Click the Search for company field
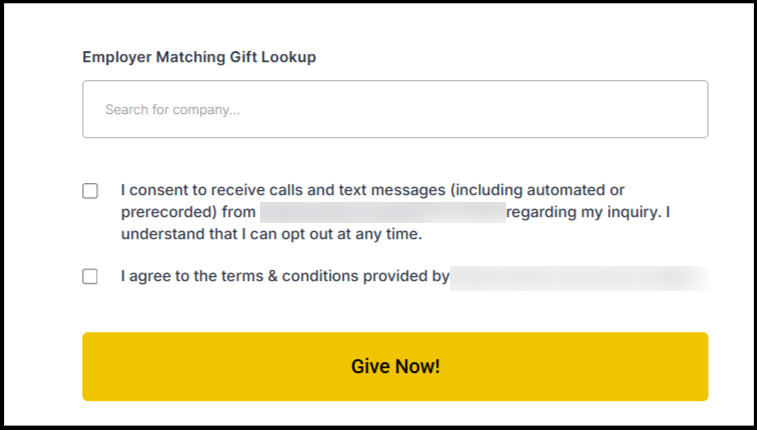 coord(395,109)
